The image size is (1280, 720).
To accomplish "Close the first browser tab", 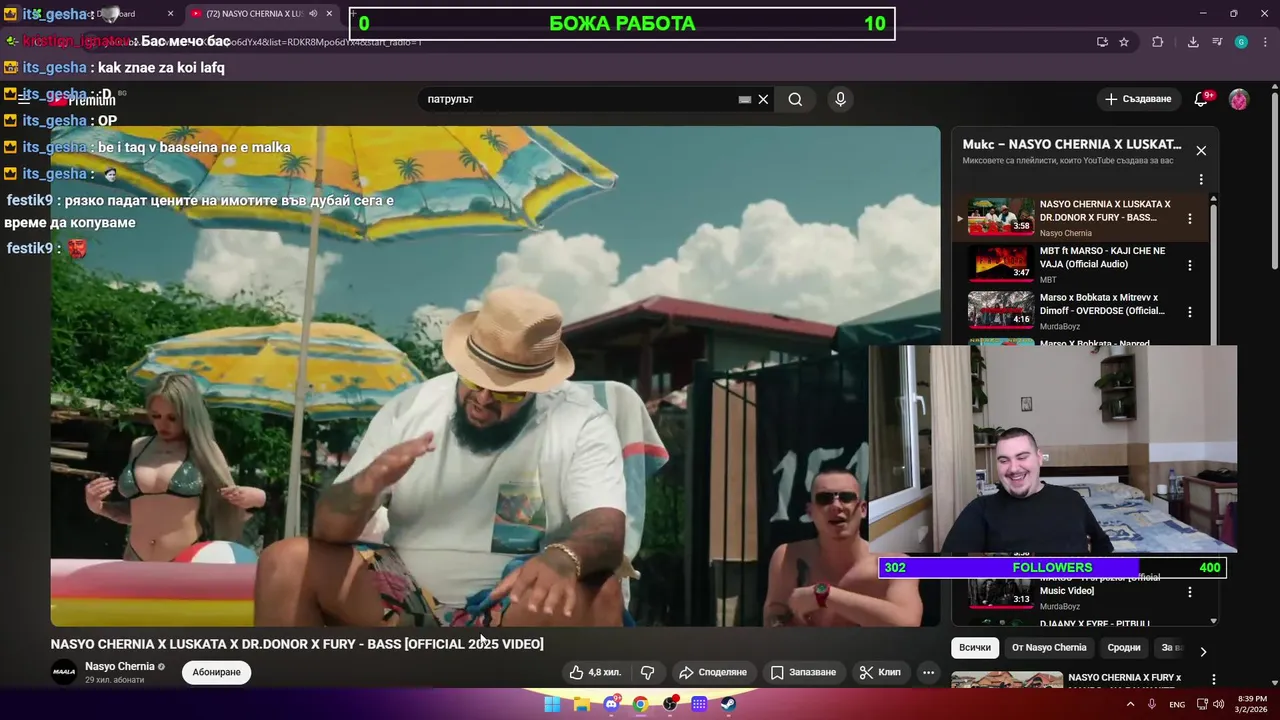I will pyautogui.click(x=170, y=14).
